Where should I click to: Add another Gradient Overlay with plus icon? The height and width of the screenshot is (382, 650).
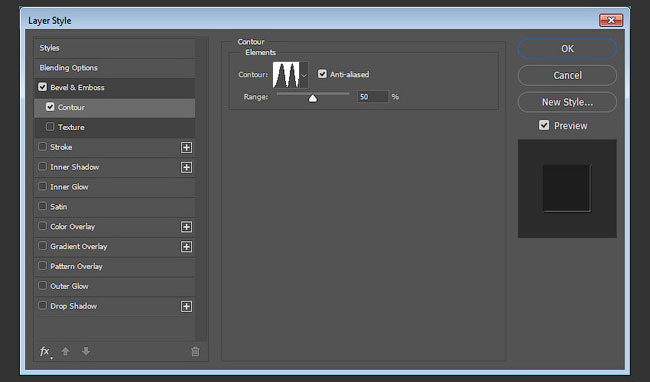pos(187,247)
